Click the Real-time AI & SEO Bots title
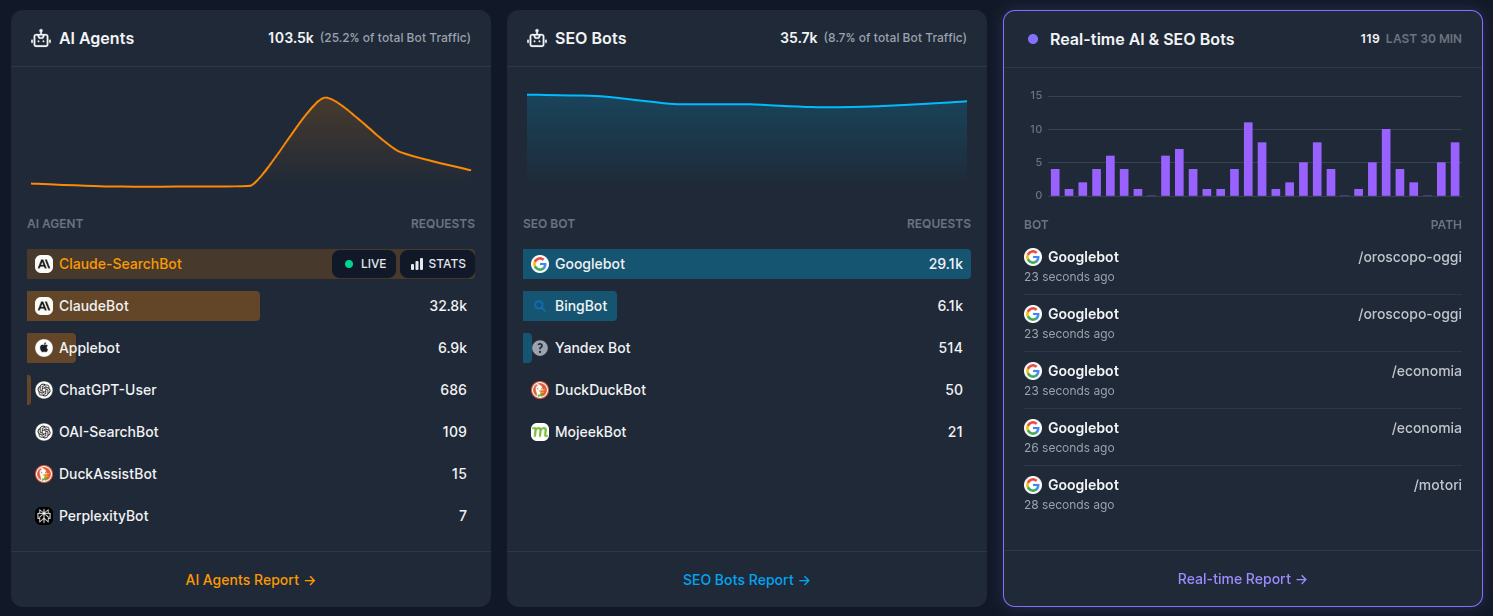The width and height of the screenshot is (1493, 616). pyautogui.click(x=1142, y=39)
